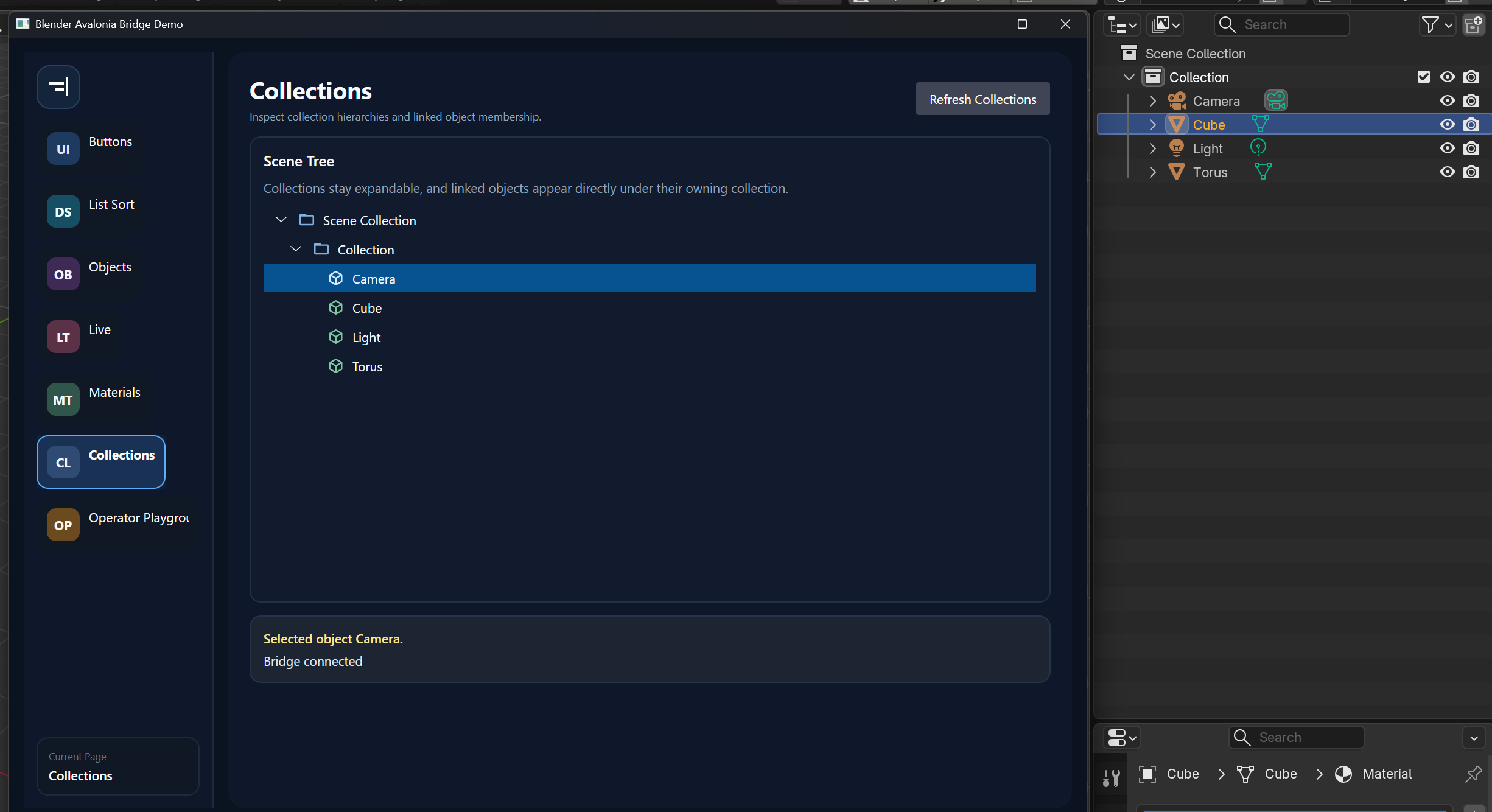Toggle viewport visibility eye for Light
1492x812 pixels.
(x=1448, y=148)
